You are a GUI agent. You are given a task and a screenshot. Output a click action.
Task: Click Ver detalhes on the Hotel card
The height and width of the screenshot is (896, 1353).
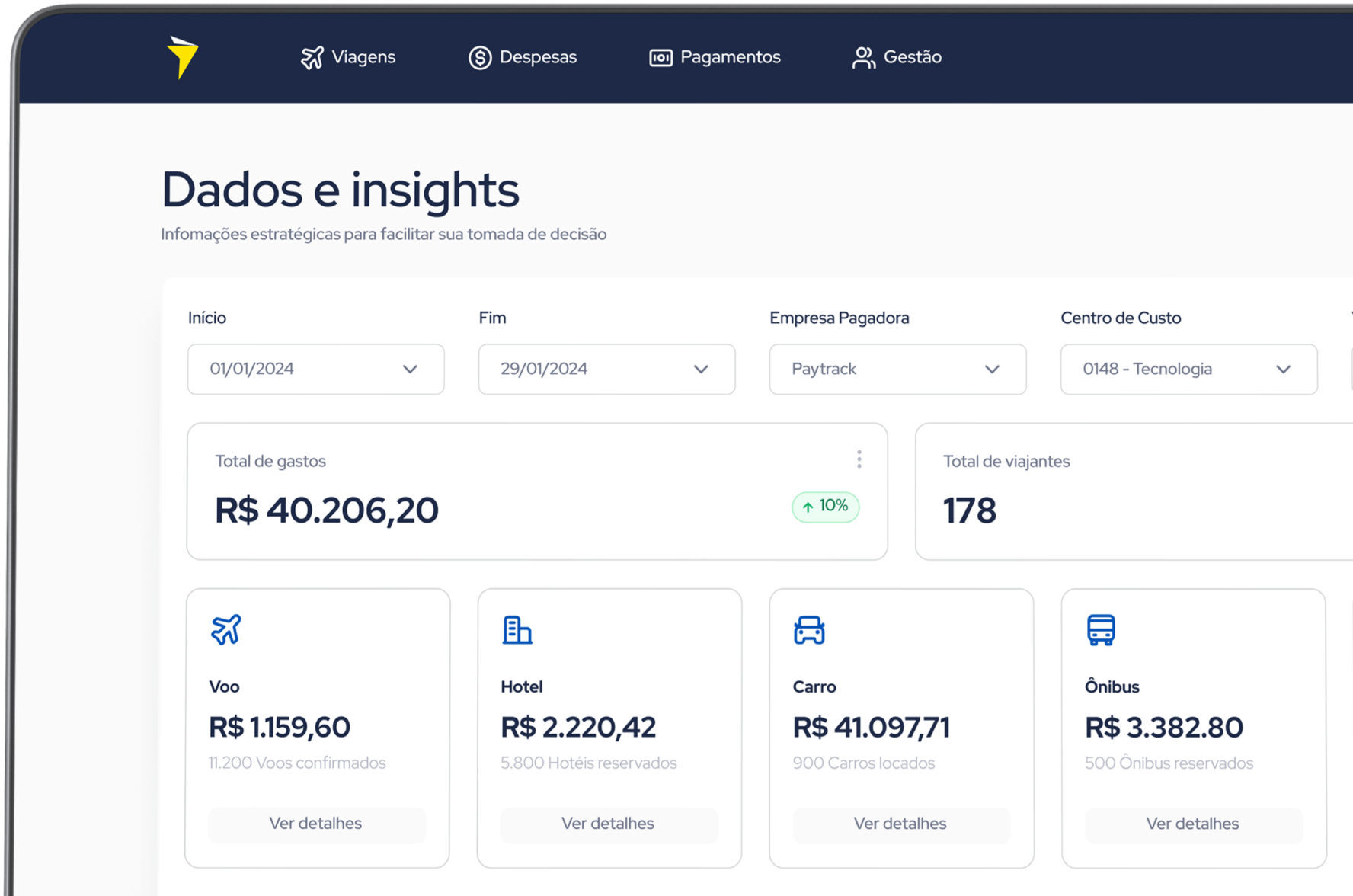pos(609,824)
